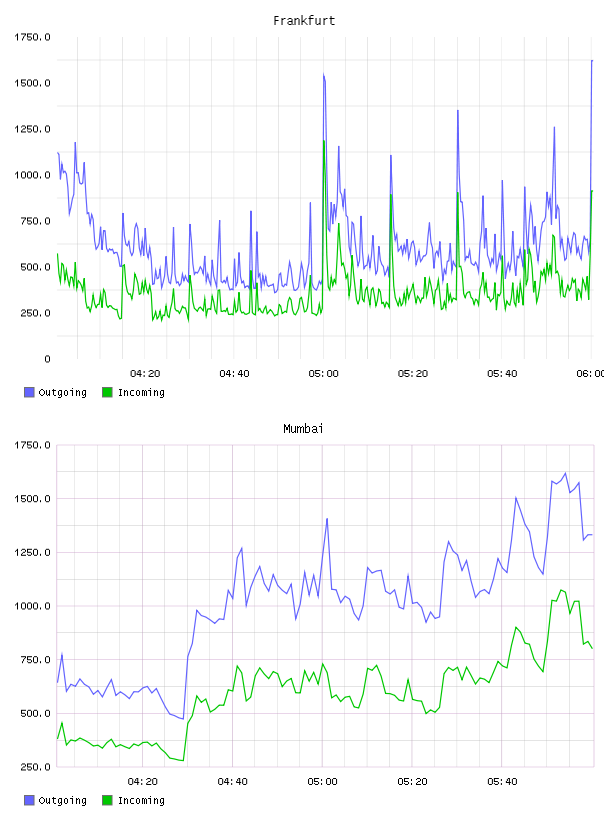Click the 05:40 time label on Frankfurt chart
The image size is (608, 816).
(502, 374)
